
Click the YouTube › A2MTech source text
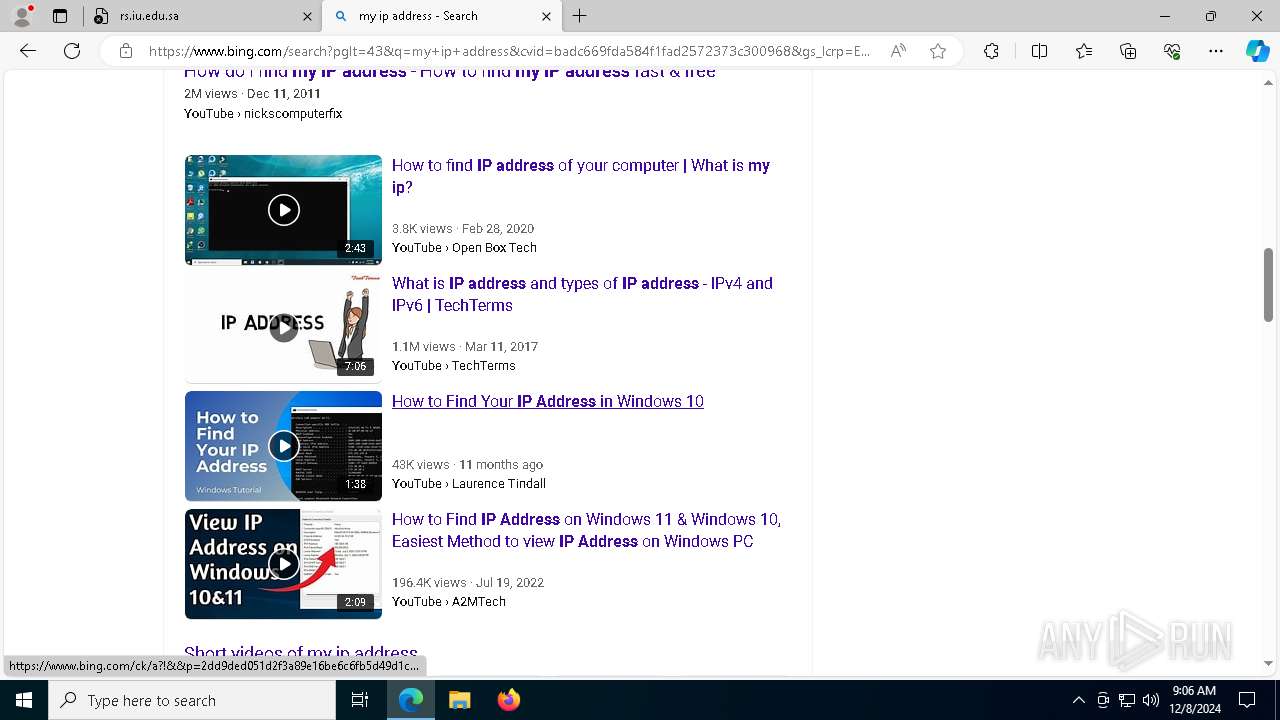point(449,601)
